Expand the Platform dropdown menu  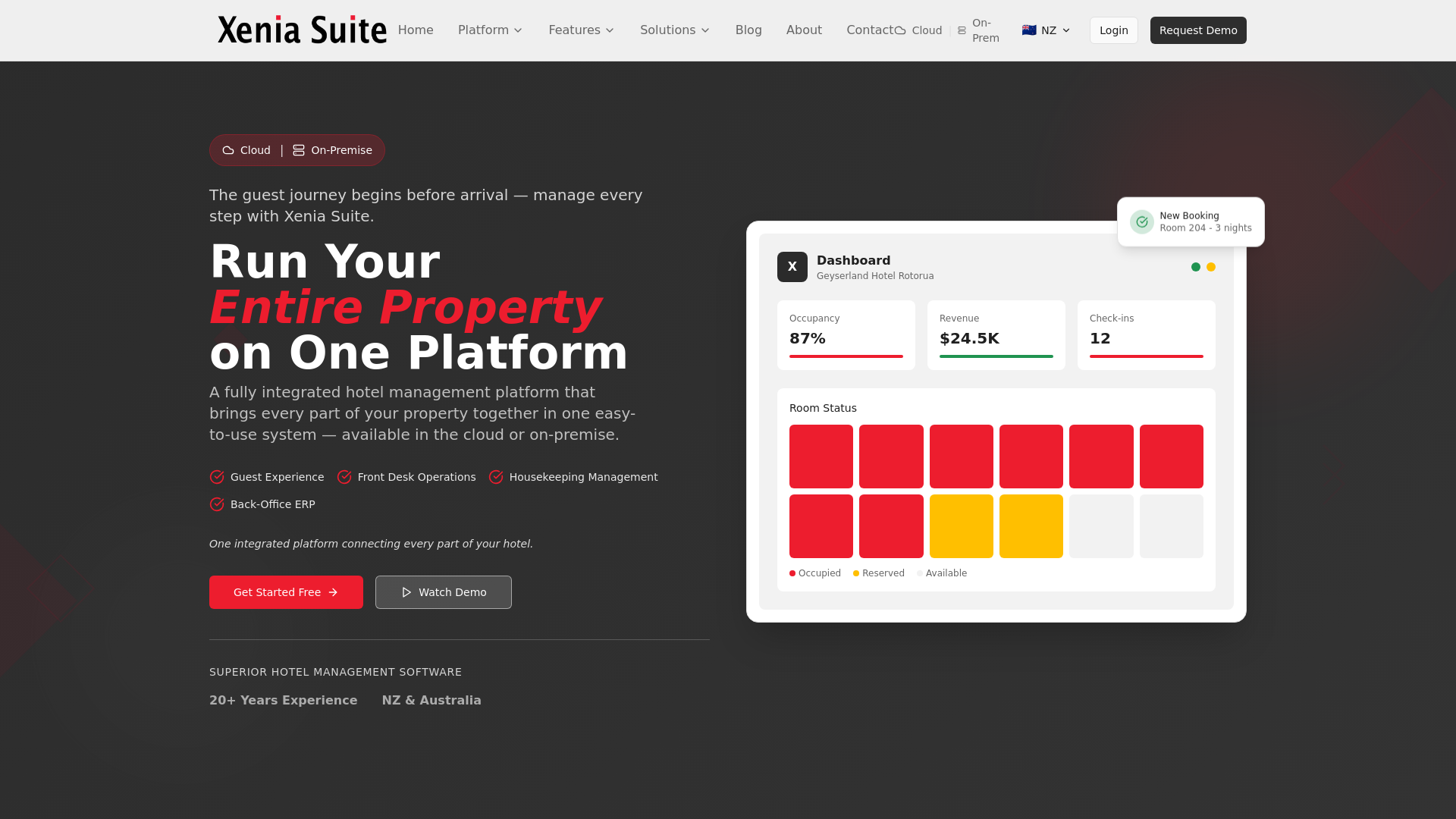[490, 30]
